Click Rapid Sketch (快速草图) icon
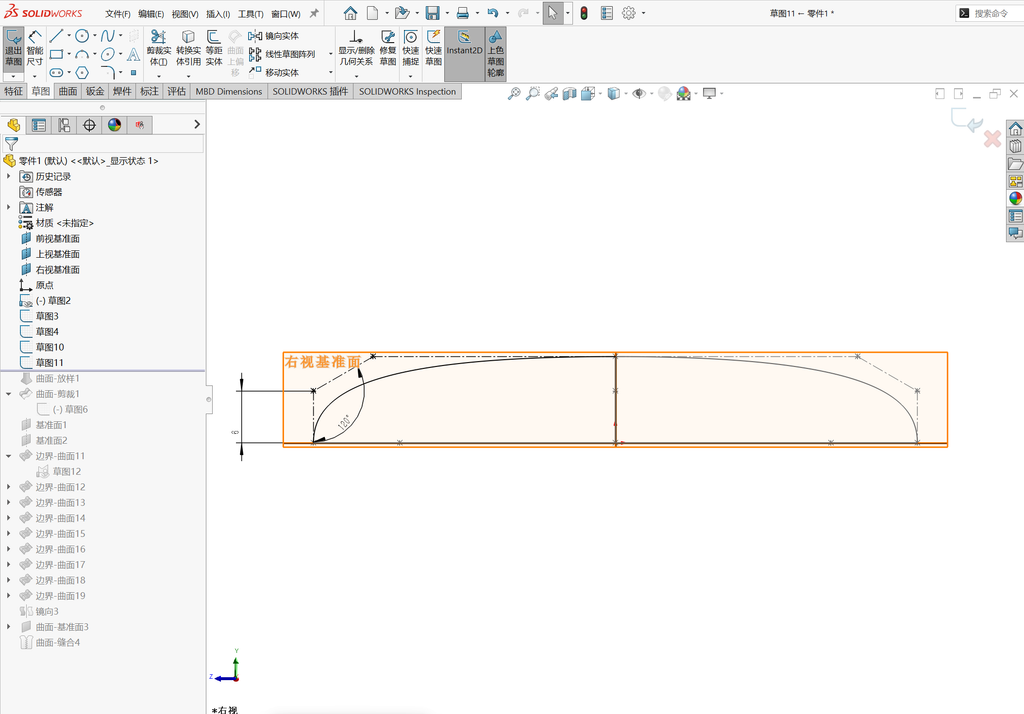This screenshot has height=714, width=1024. [434, 39]
